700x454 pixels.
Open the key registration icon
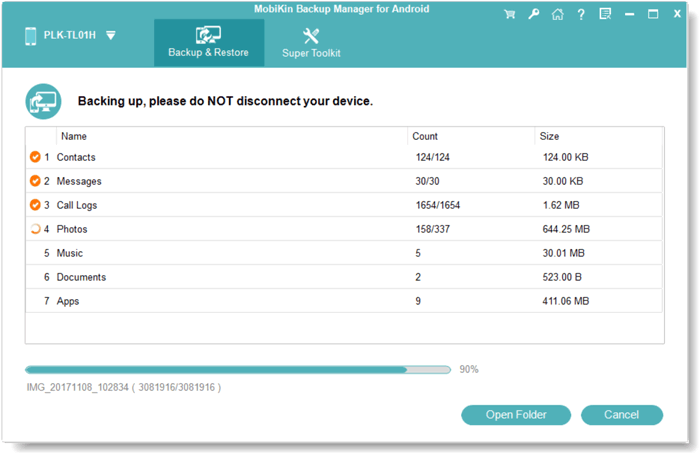point(535,15)
